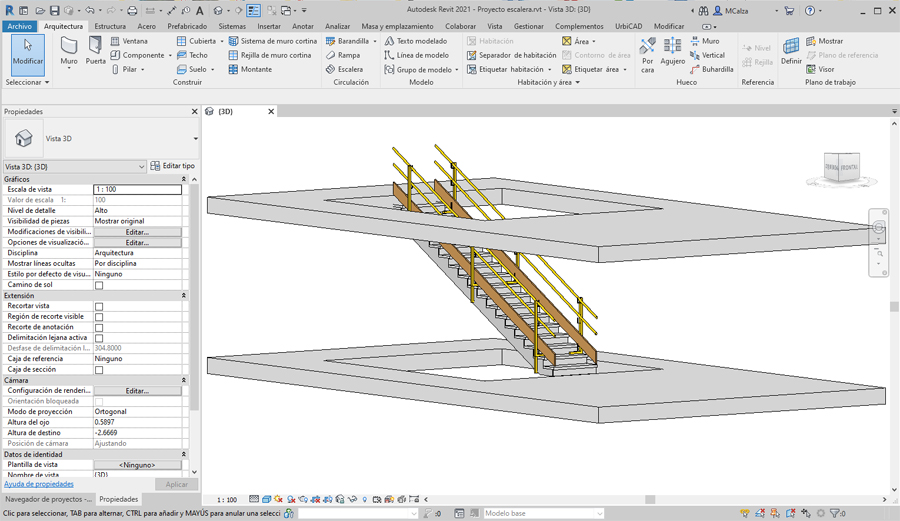
Task: Open the Ayuda de propiedades link
Action: pyautogui.click(x=39, y=484)
